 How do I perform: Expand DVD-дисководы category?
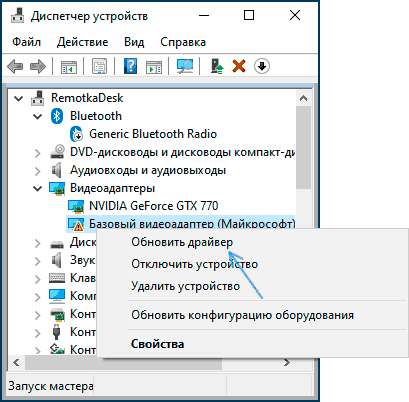coord(38,153)
